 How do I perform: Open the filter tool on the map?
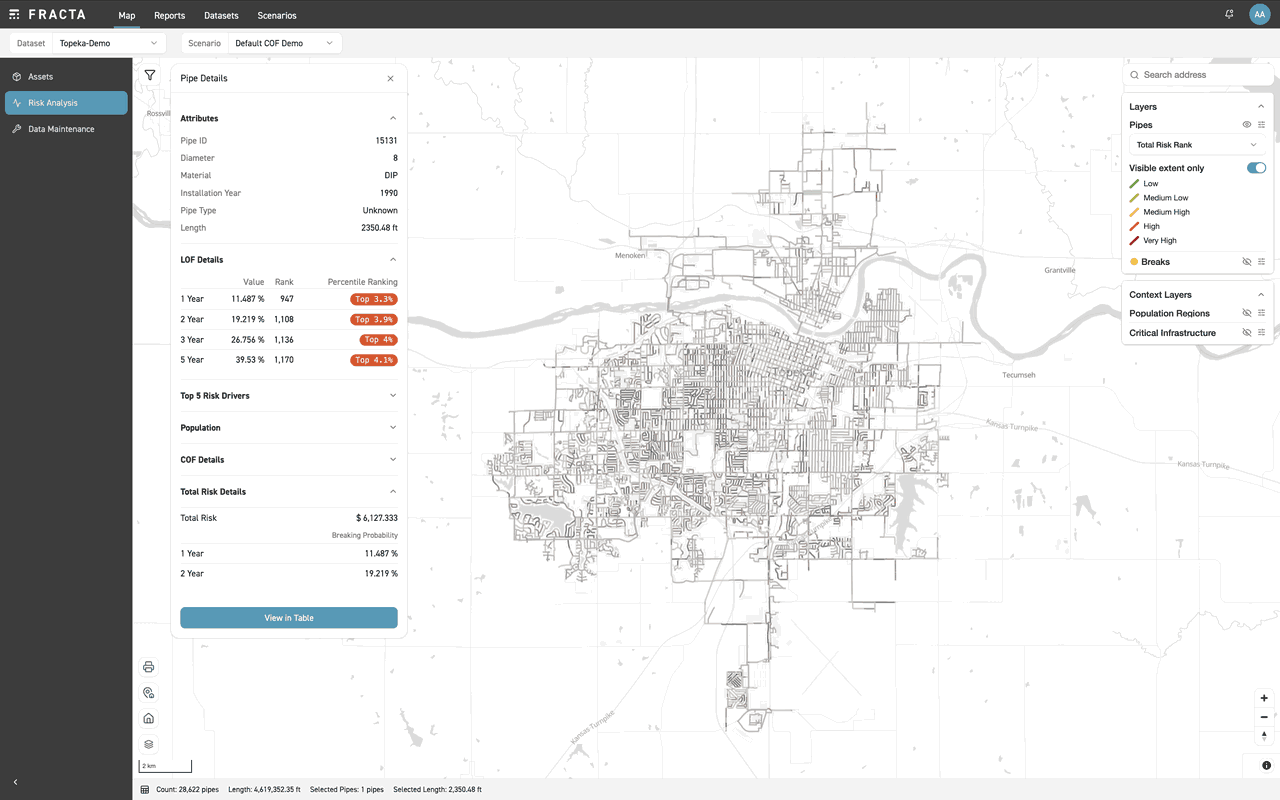coord(150,75)
